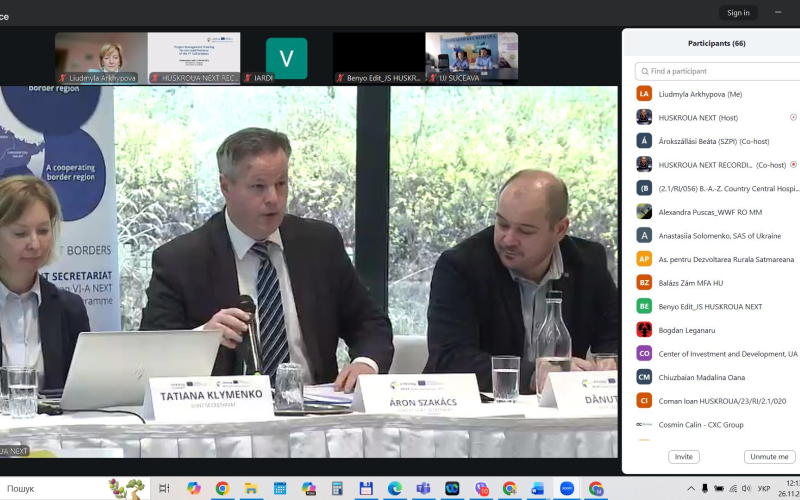Click Bogdan Leganaru's red avatar icon

click(644, 330)
